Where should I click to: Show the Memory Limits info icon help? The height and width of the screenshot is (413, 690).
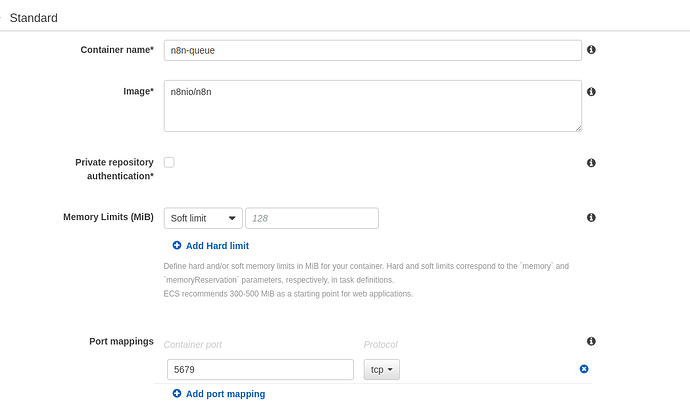pos(591,218)
